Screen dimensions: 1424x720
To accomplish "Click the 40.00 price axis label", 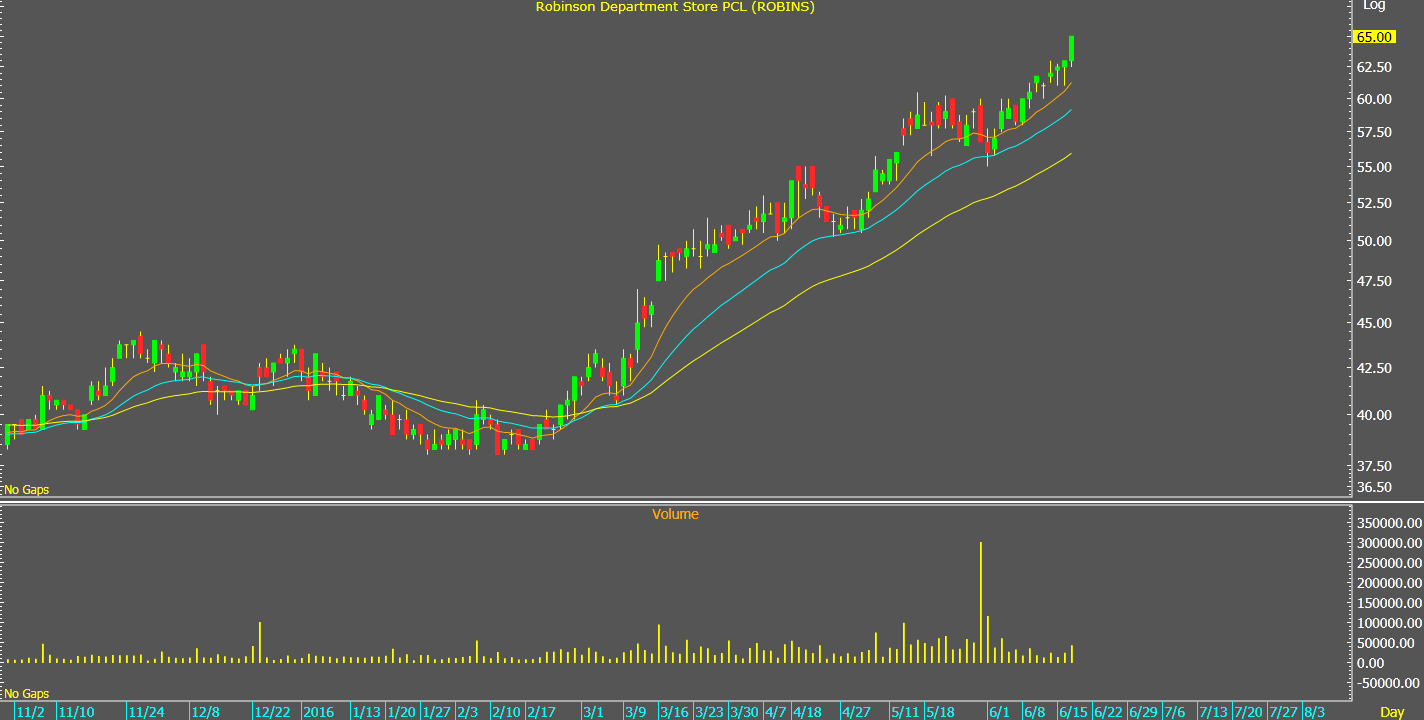I will [x=1374, y=415].
